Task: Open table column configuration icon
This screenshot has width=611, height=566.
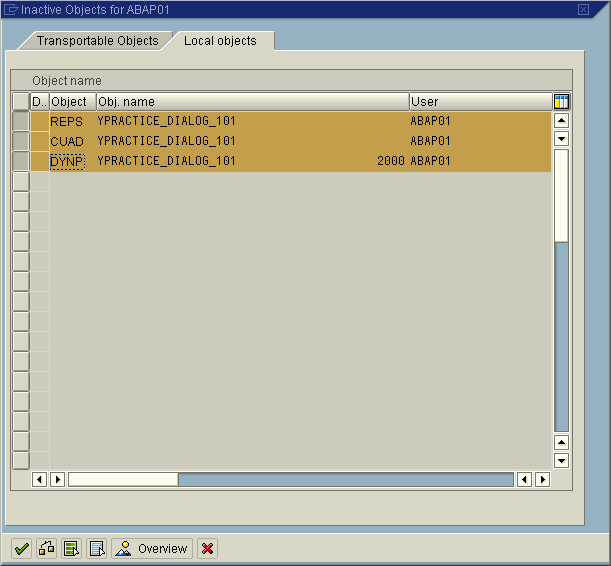Action: [561, 101]
